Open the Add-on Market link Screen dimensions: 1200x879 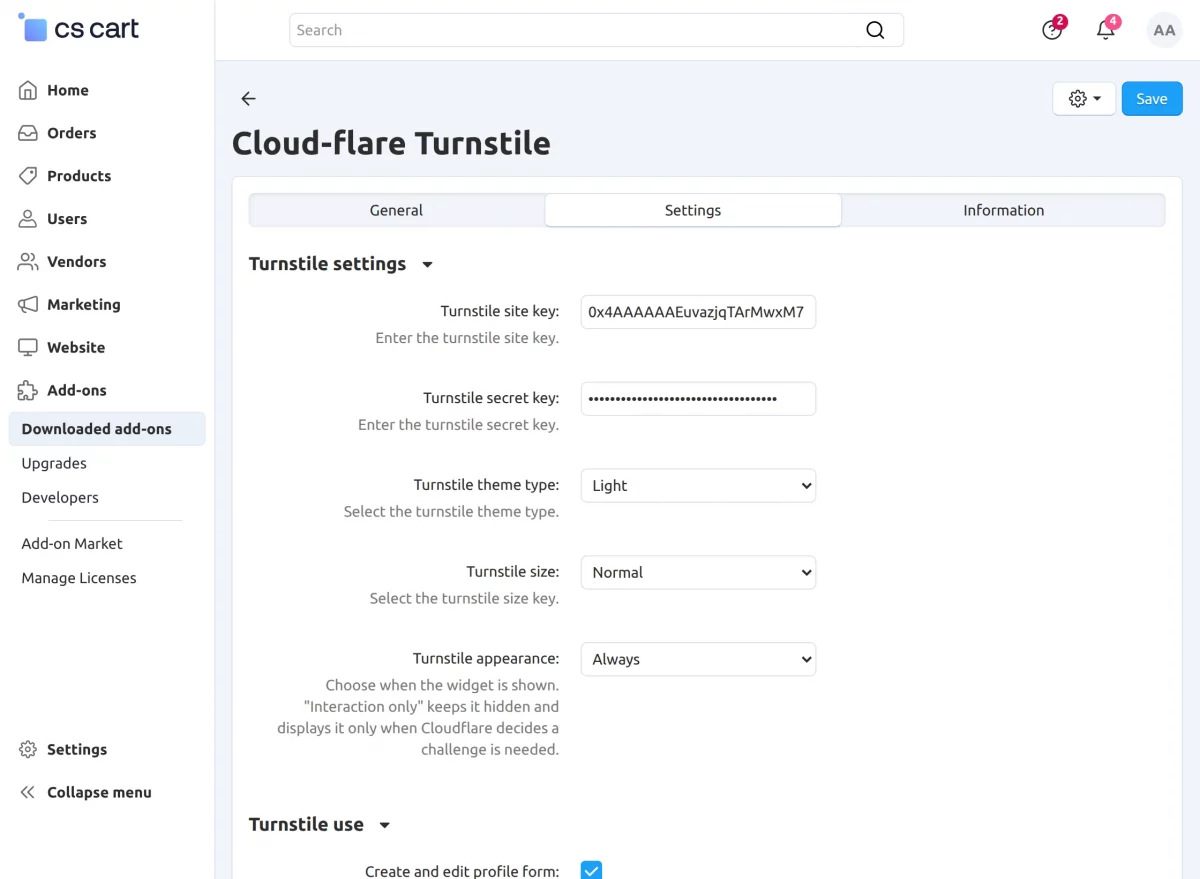point(72,544)
